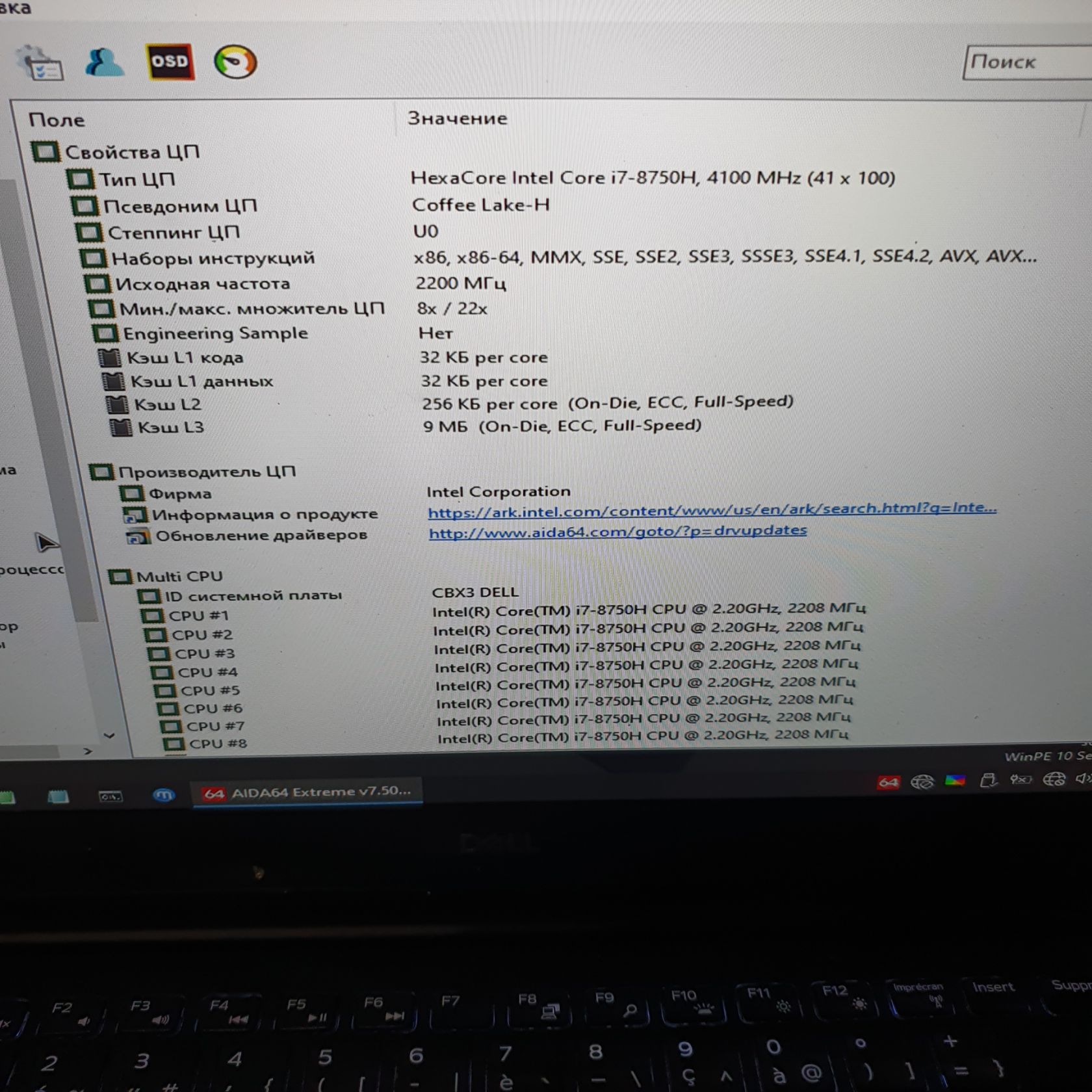The image size is (1092, 1092).
Task: Open the aida64.com driver updates link
Action: click(617, 532)
